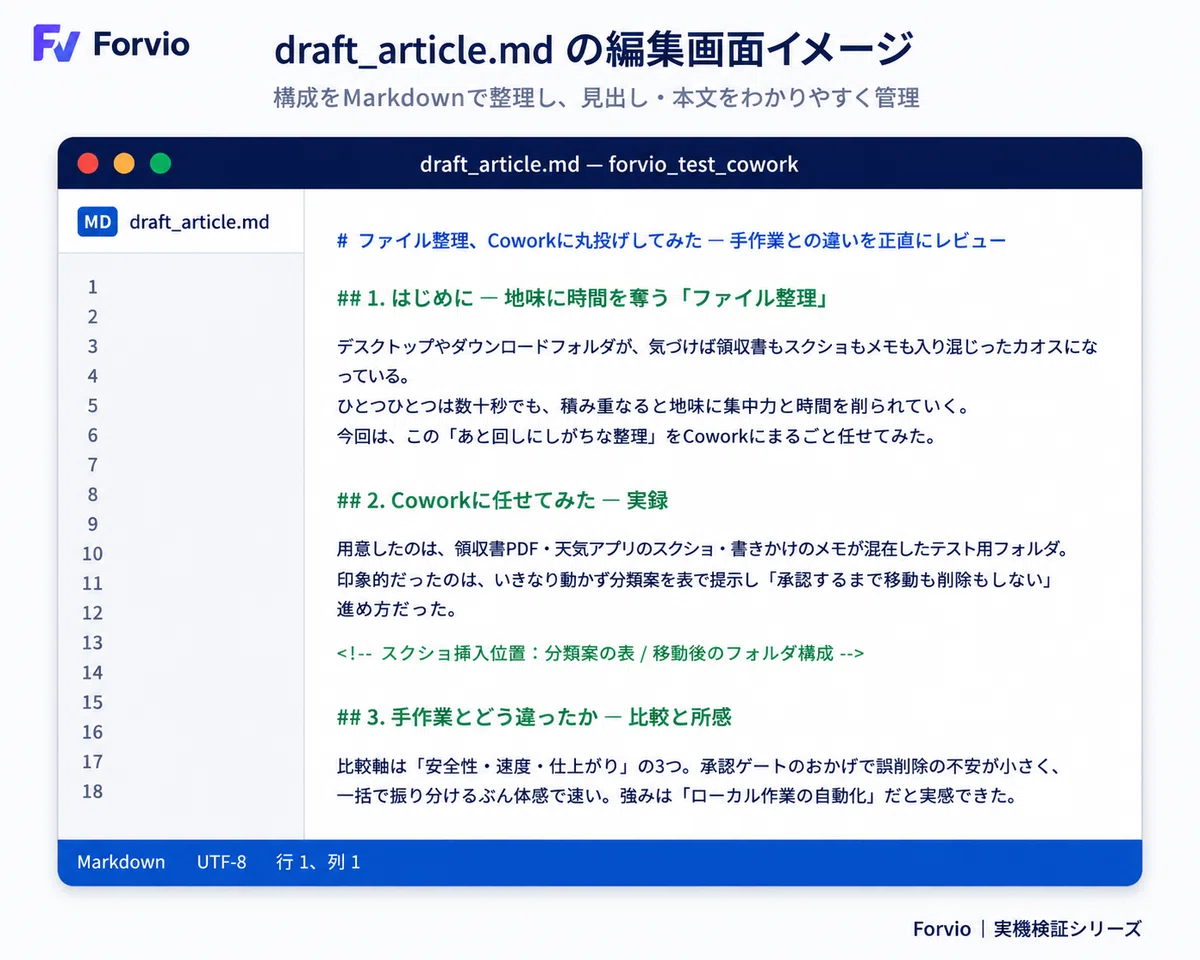This screenshot has height=960, width=1200.
Task: Click the green maximize window button
Action: pos(160,163)
